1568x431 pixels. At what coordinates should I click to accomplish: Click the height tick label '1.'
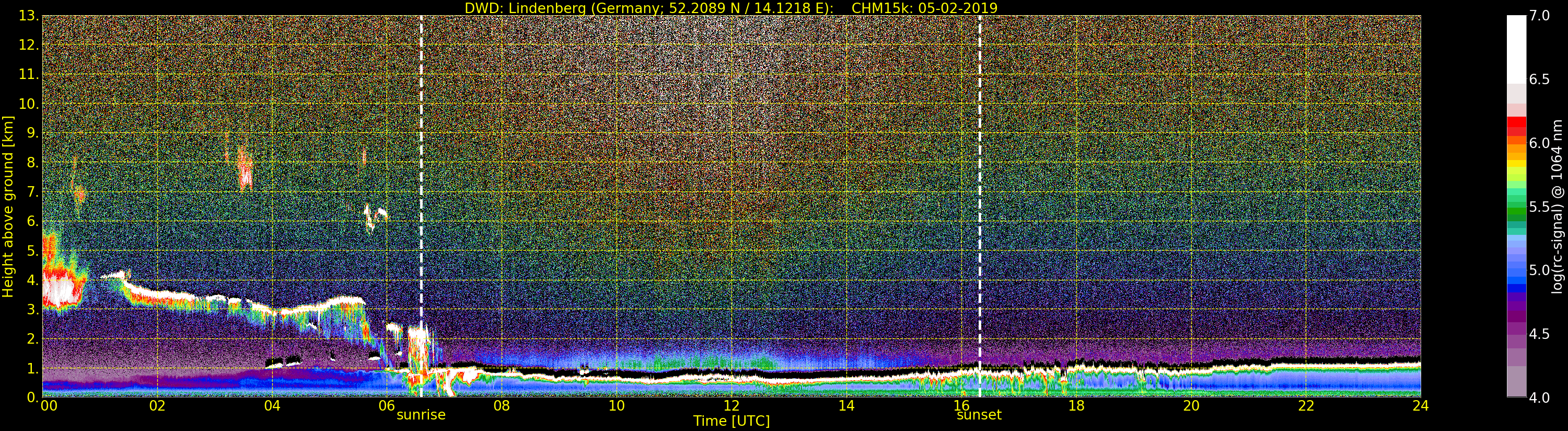(x=33, y=368)
